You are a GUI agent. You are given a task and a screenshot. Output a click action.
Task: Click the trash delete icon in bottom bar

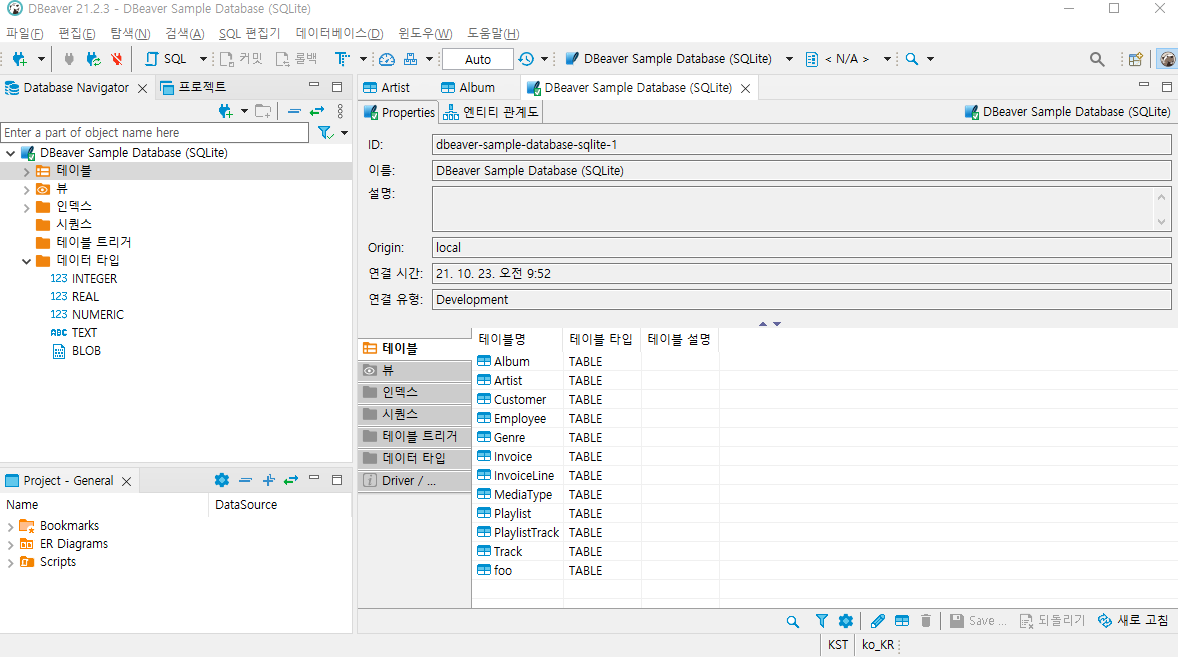coord(926,621)
